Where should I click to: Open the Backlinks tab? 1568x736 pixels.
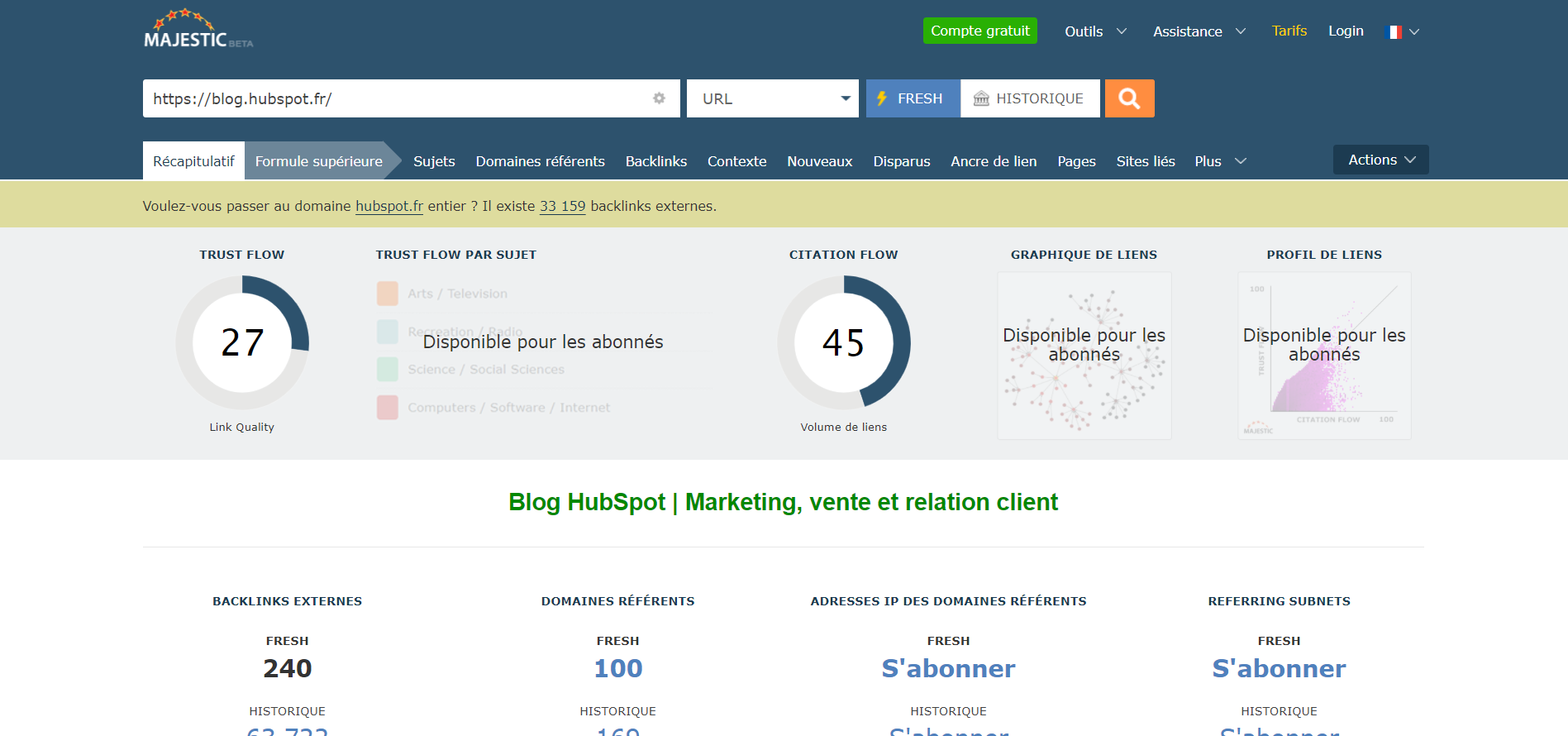pyautogui.click(x=655, y=161)
